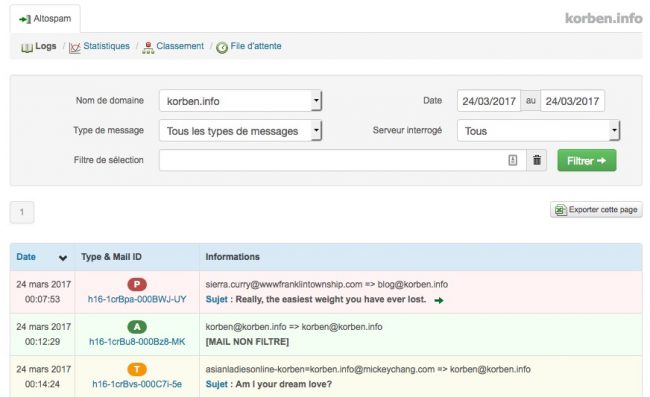Image resolution: width=650 pixels, height=397 pixels.
Task: Click the icon inside the Filtre de sélection field
Action: [x=513, y=160]
